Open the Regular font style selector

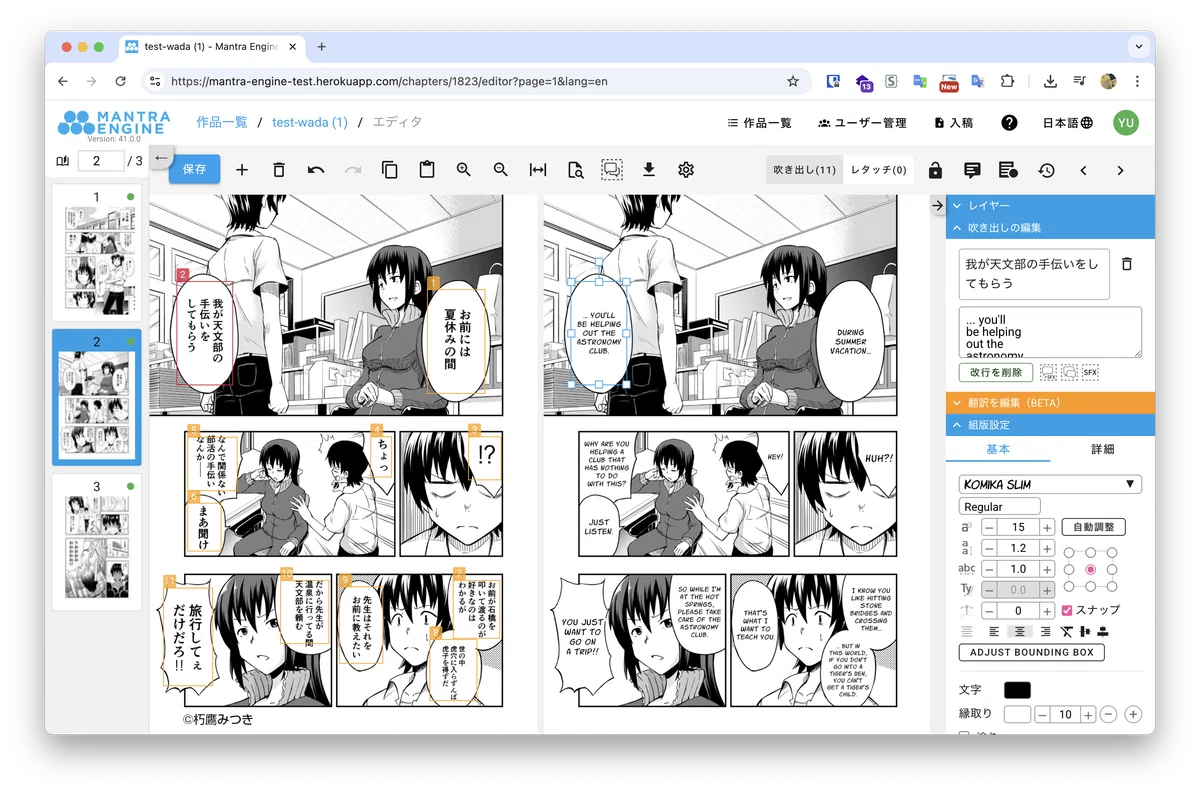coord(1000,507)
